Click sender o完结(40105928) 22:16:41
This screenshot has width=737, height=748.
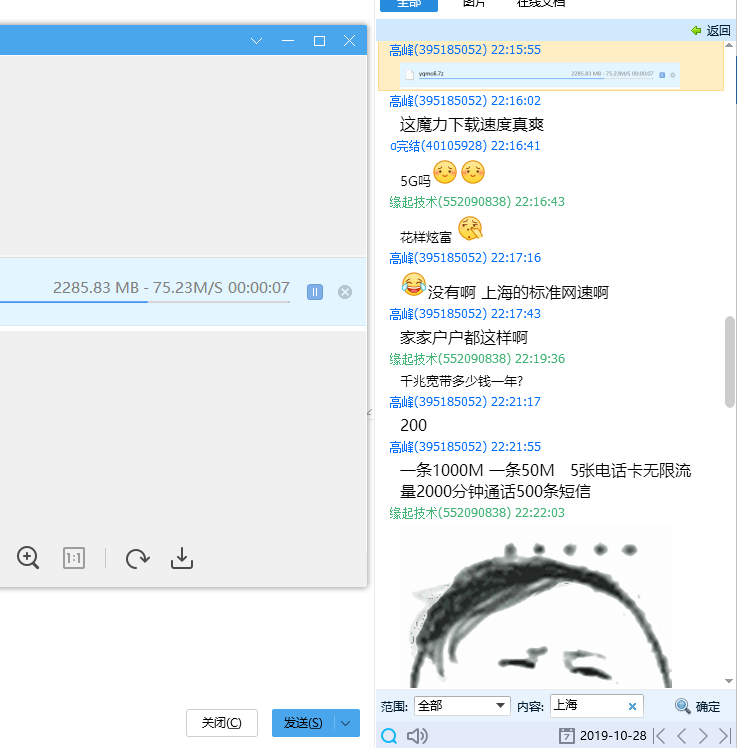465,145
